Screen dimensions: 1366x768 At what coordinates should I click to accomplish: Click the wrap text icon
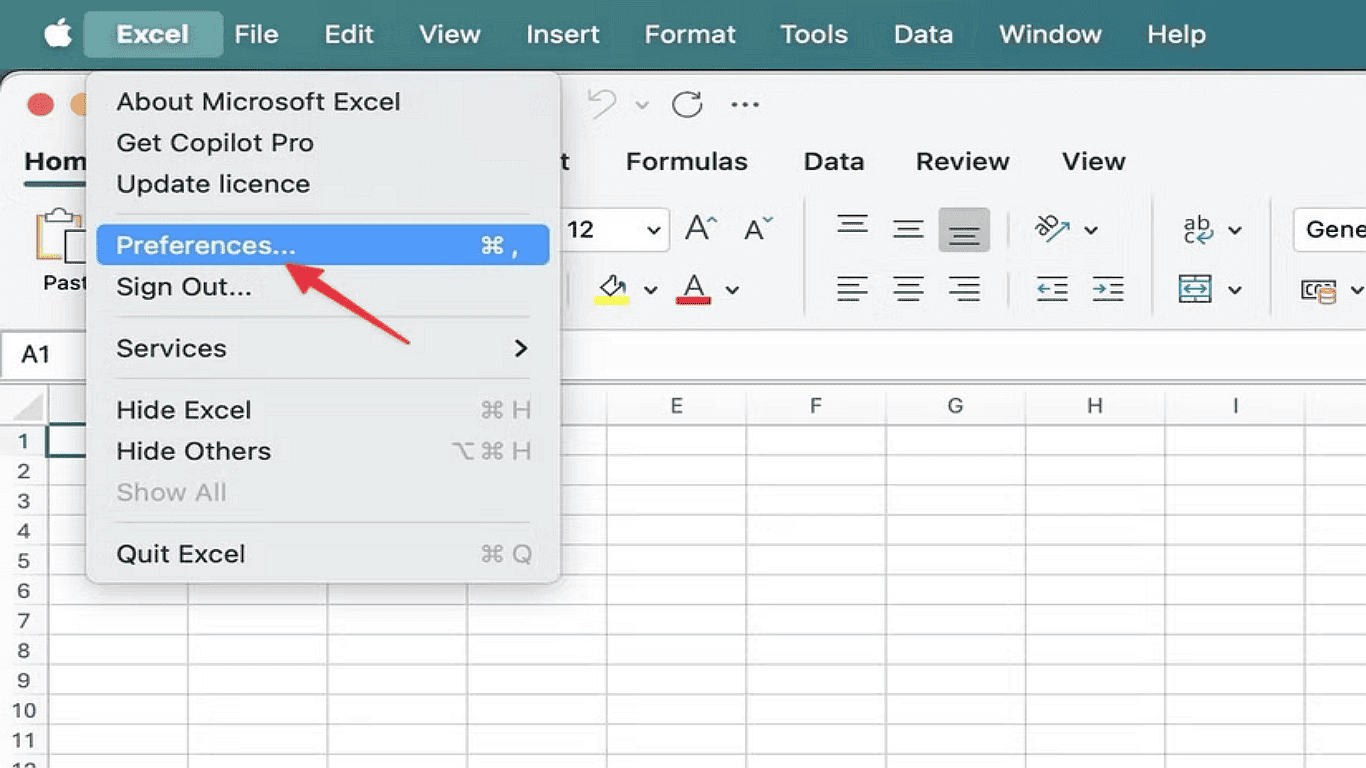point(1198,229)
